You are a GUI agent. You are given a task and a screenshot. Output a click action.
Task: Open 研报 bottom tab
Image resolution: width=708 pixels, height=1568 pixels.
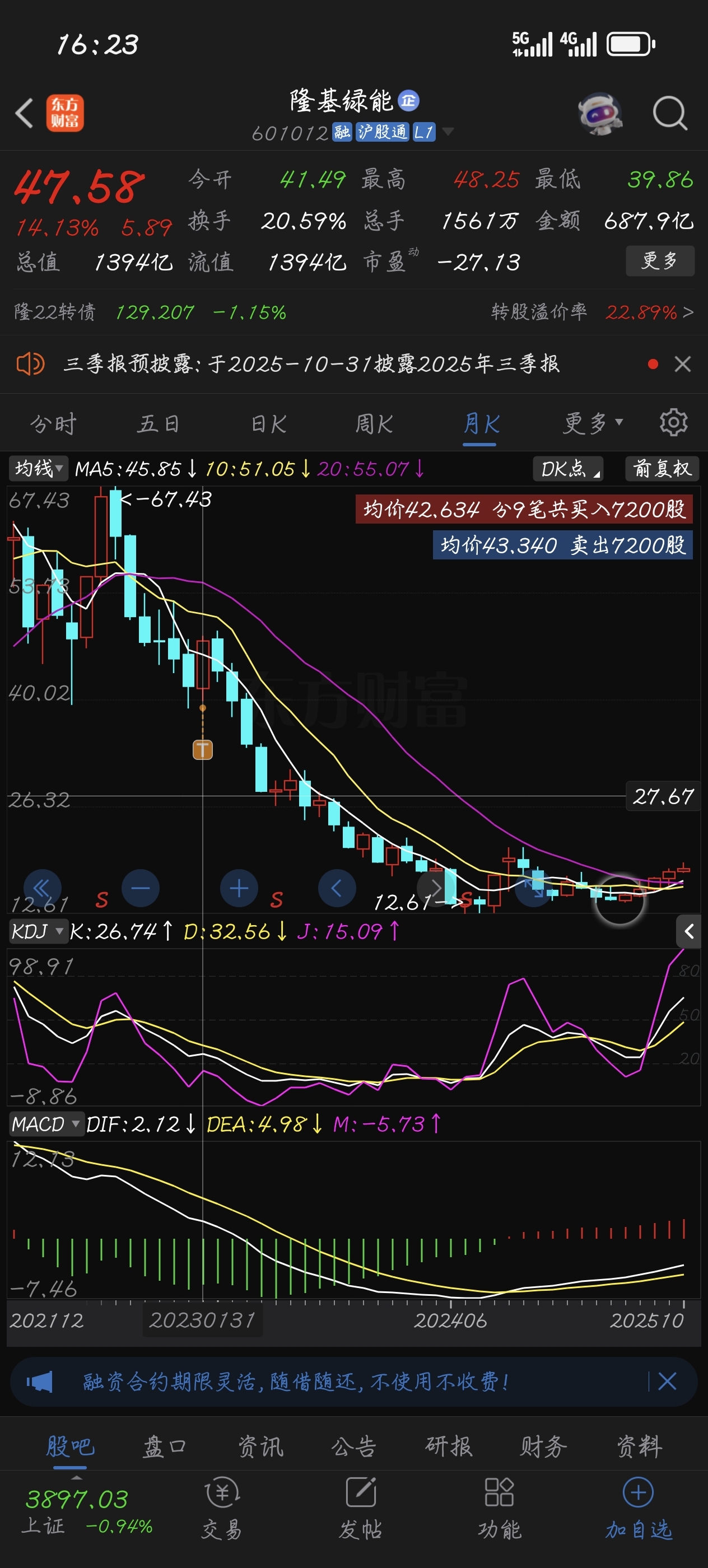coord(449,1446)
